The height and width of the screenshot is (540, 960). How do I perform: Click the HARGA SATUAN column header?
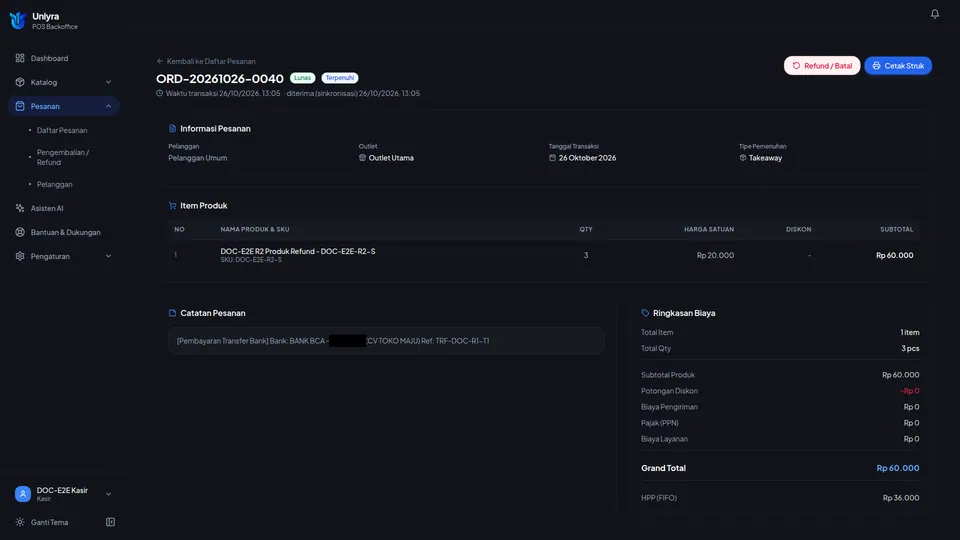click(709, 229)
